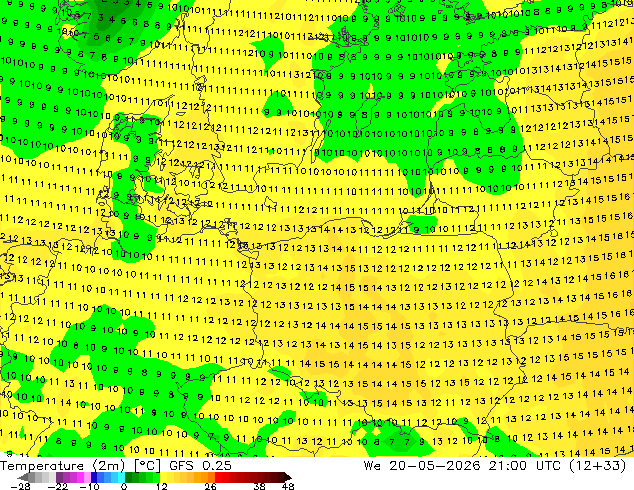Click the dark brown arrow at the colorbar's hot end
The width and height of the screenshot is (634, 490).
tap(287, 477)
